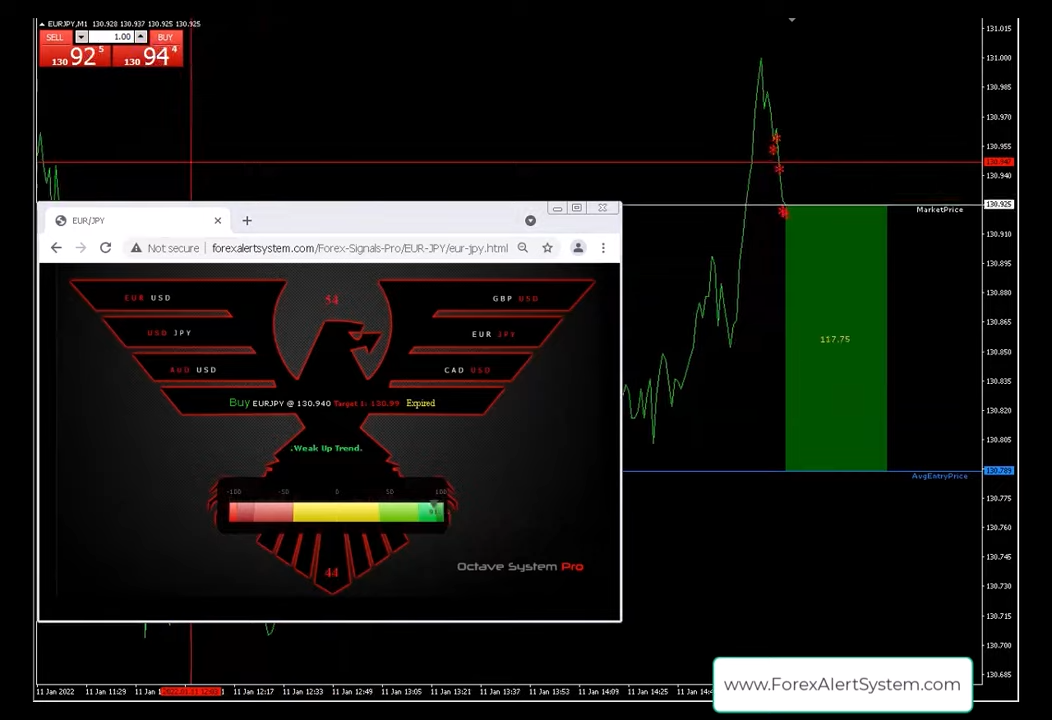Image resolution: width=1052 pixels, height=720 pixels.
Task: Click the BUY button in one-click panel
Action: 166,37
